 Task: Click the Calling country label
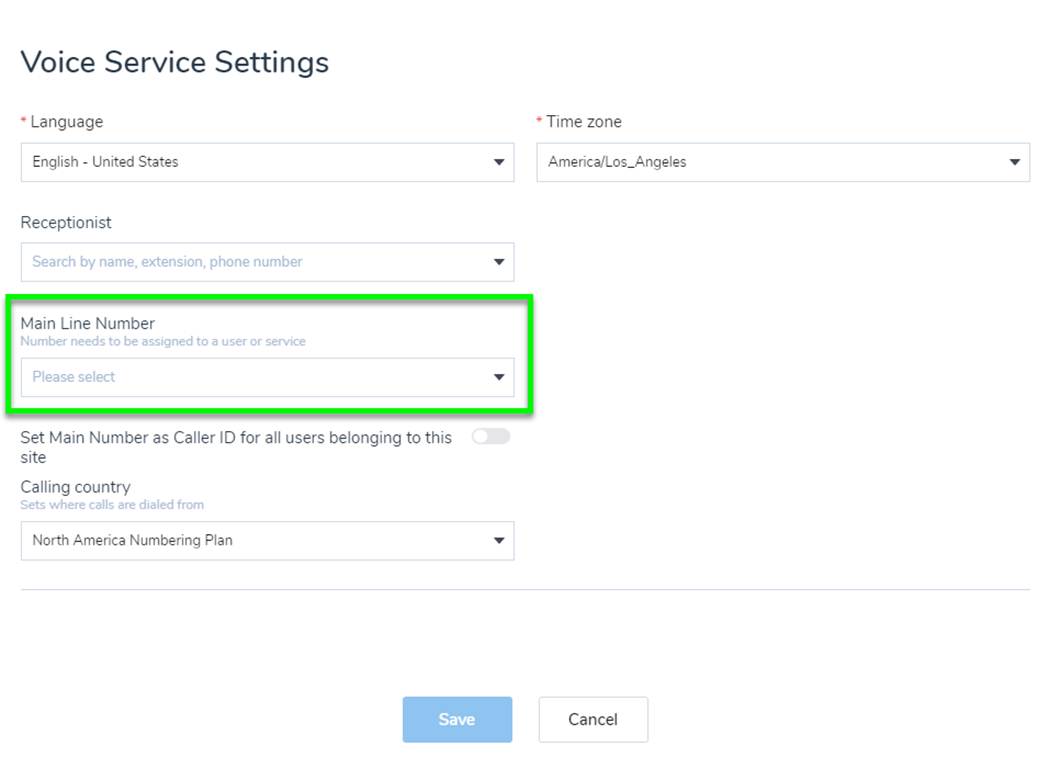(76, 487)
